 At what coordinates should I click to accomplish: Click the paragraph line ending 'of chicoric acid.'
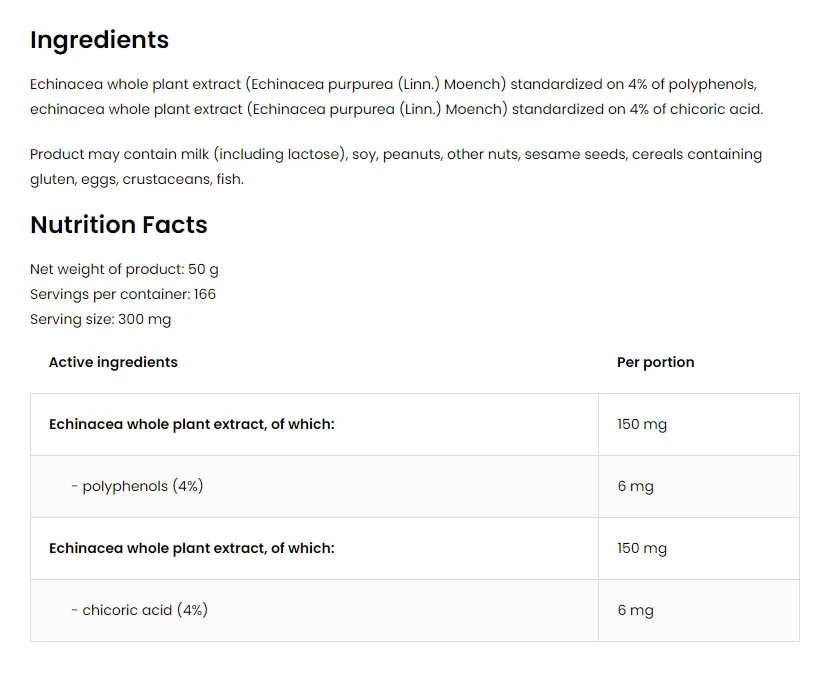[x=396, y=109]
